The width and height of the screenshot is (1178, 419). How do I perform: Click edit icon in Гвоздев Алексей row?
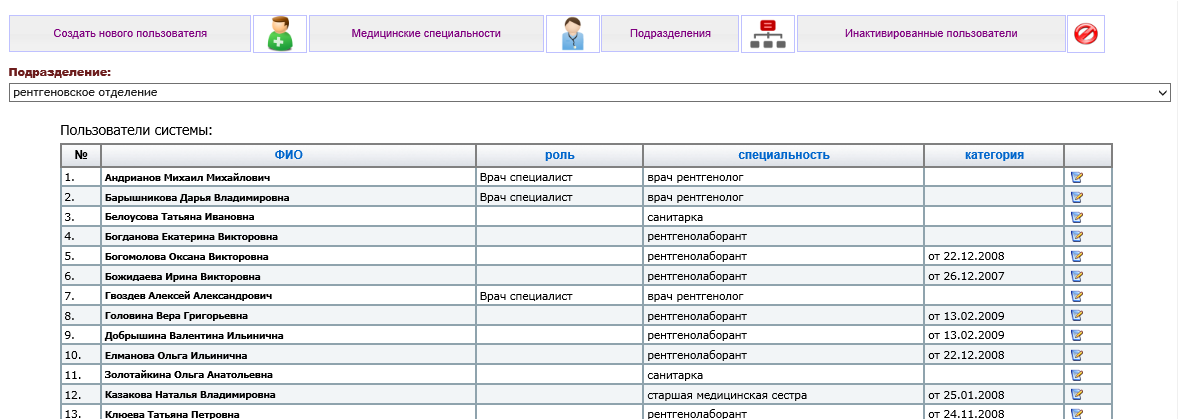[1077, 296]
